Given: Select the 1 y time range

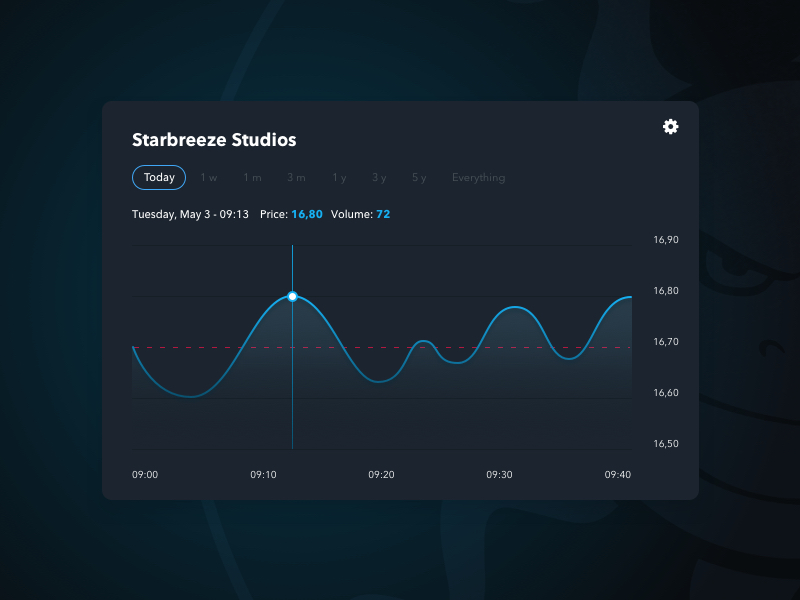Looking at the screenshot, I should [339, 178].
